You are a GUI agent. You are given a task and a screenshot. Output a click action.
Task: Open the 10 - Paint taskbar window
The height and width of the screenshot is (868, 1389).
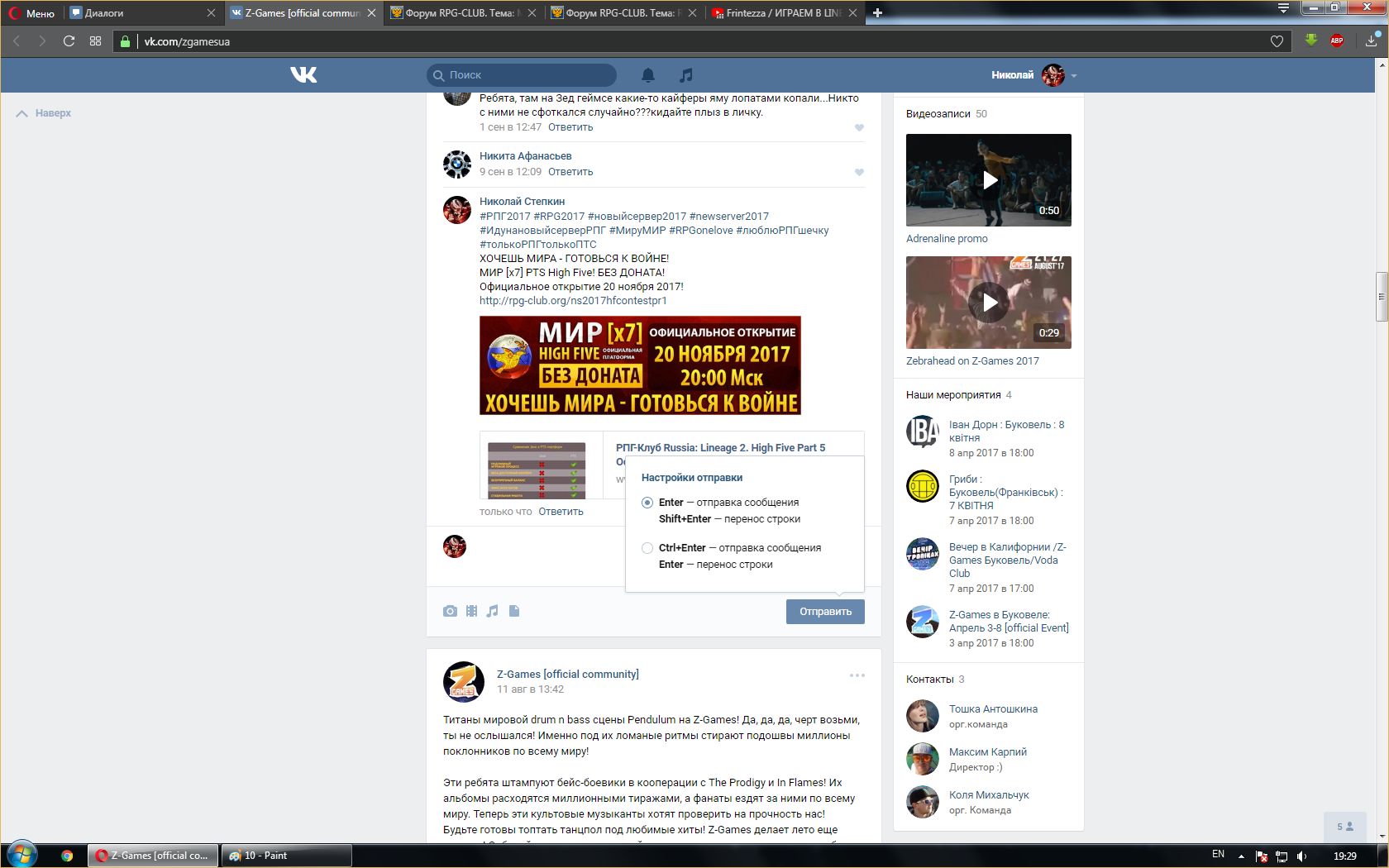click(x=286, y=856)
